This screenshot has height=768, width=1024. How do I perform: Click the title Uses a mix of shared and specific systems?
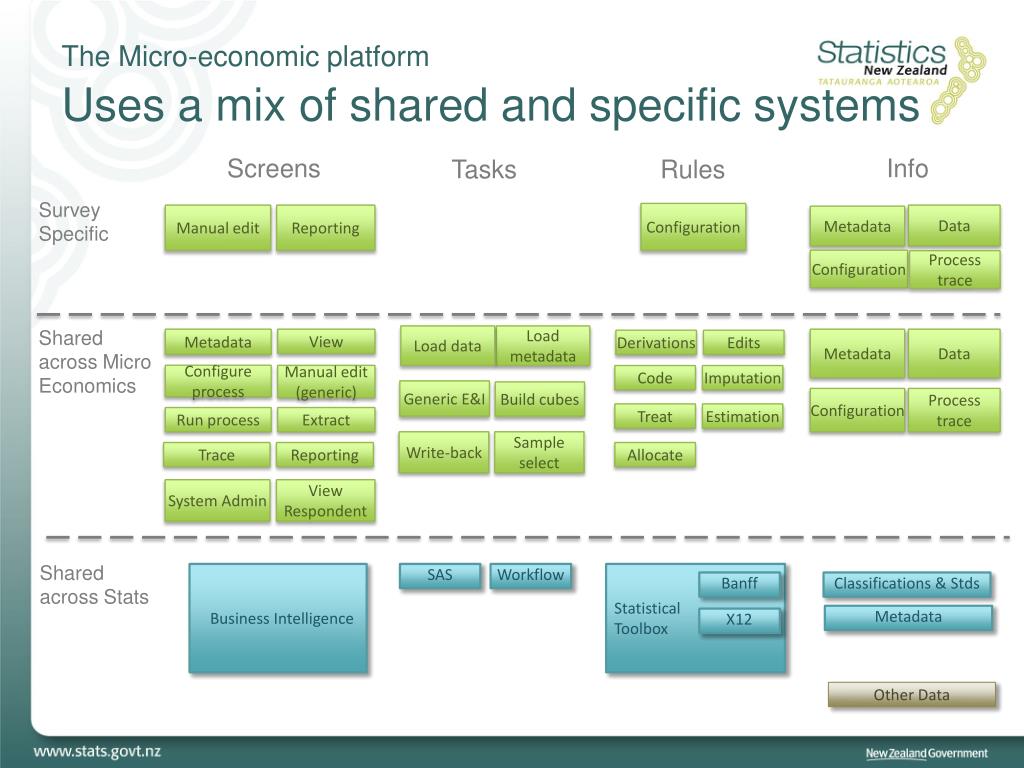point(490,106)
